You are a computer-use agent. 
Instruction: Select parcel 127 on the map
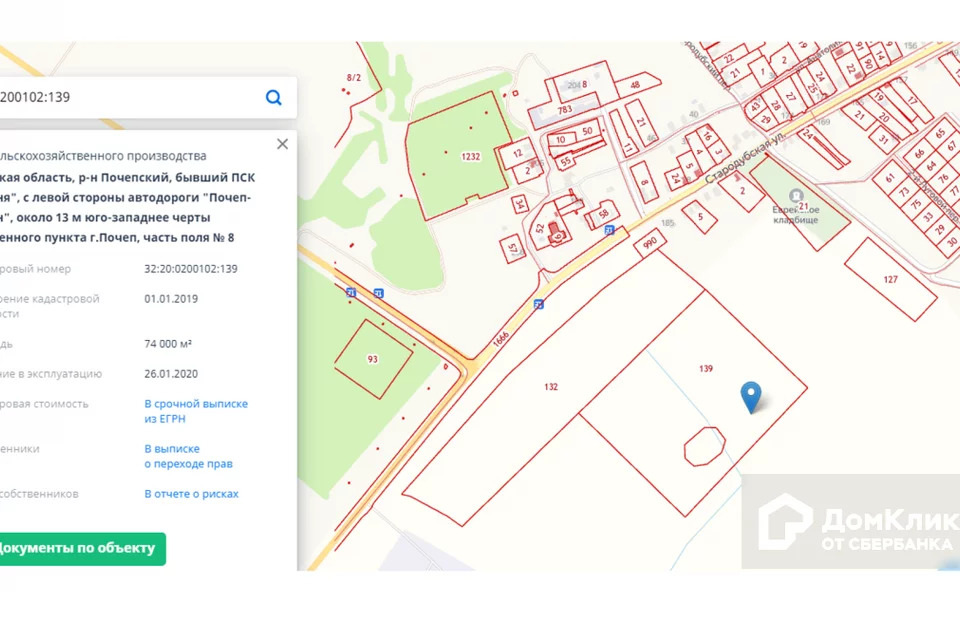pyautogui.click(x=890, y=279)
